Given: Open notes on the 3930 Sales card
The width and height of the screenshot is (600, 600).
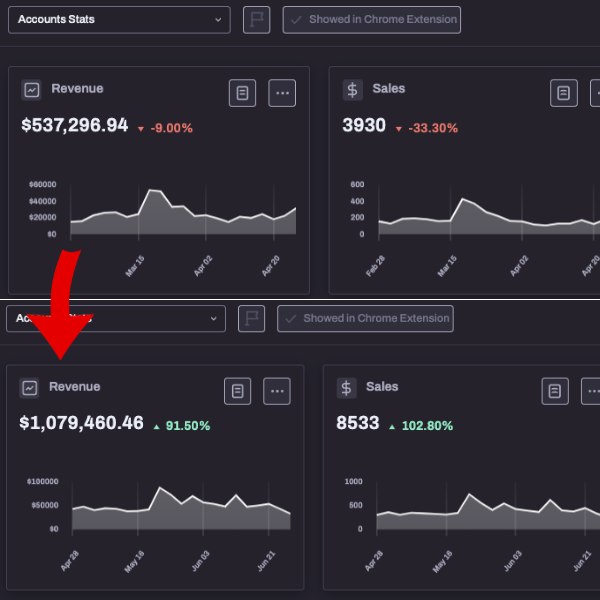Looking at the screenshot, I should (564, 93).
